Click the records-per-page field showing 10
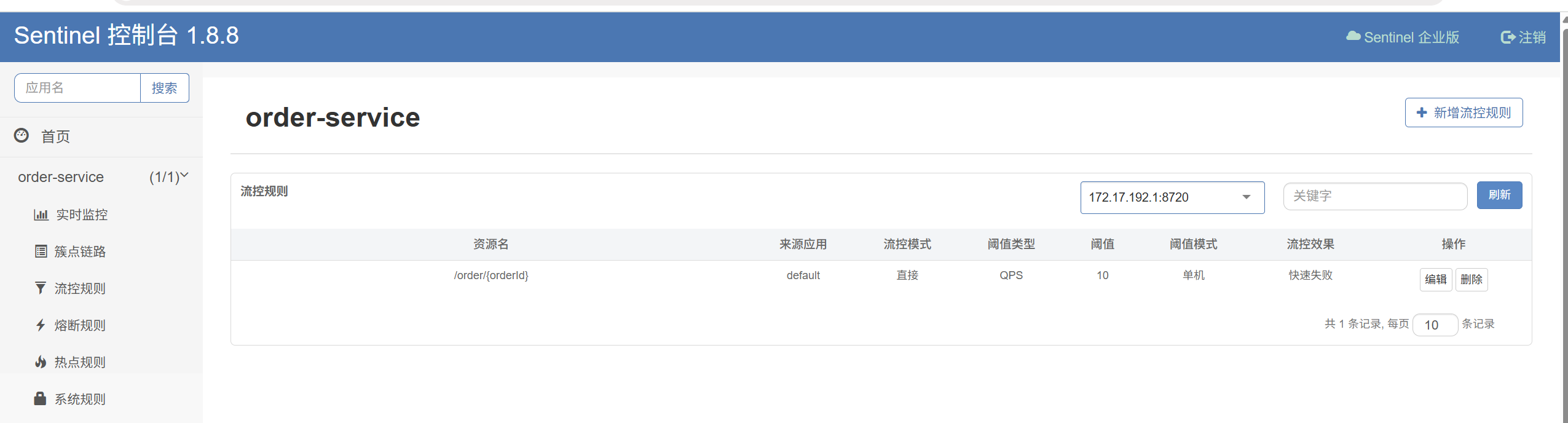 pos(1435,325)
